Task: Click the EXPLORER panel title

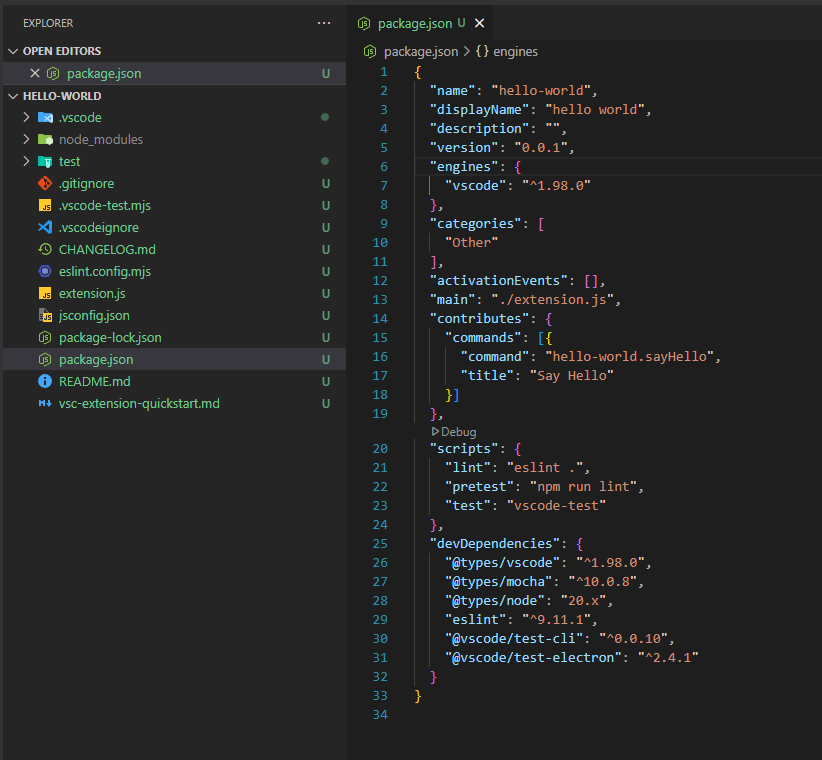Action: [x=48, y=23]
